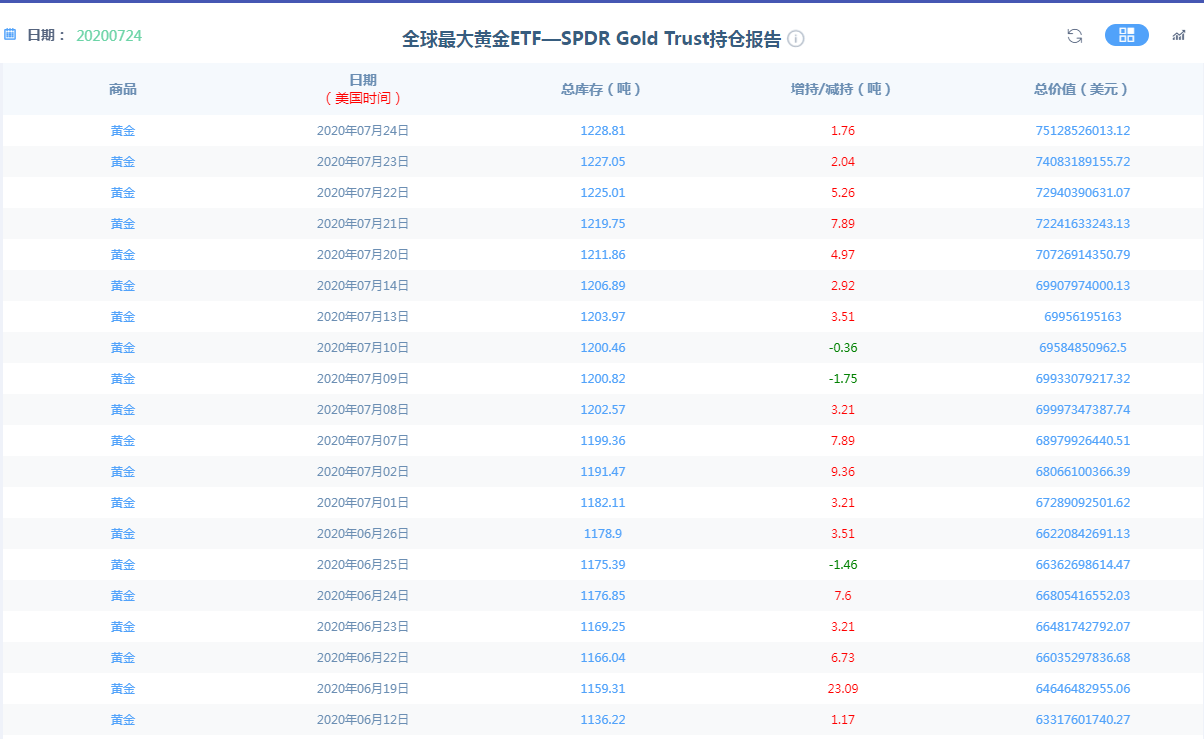This screenshot has width=1204, height=739.
Task: Click the 23.09 increase value
Action: coord(843,688)
